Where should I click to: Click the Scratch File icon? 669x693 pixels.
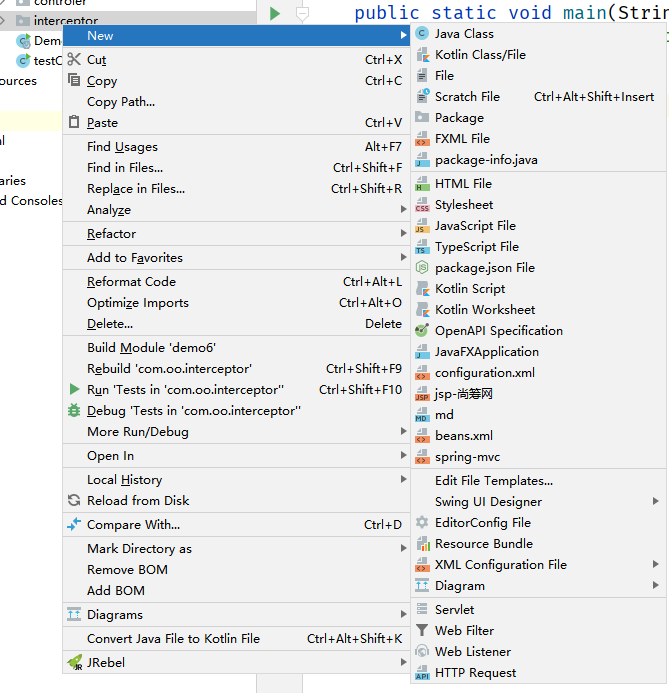(422, 97)
